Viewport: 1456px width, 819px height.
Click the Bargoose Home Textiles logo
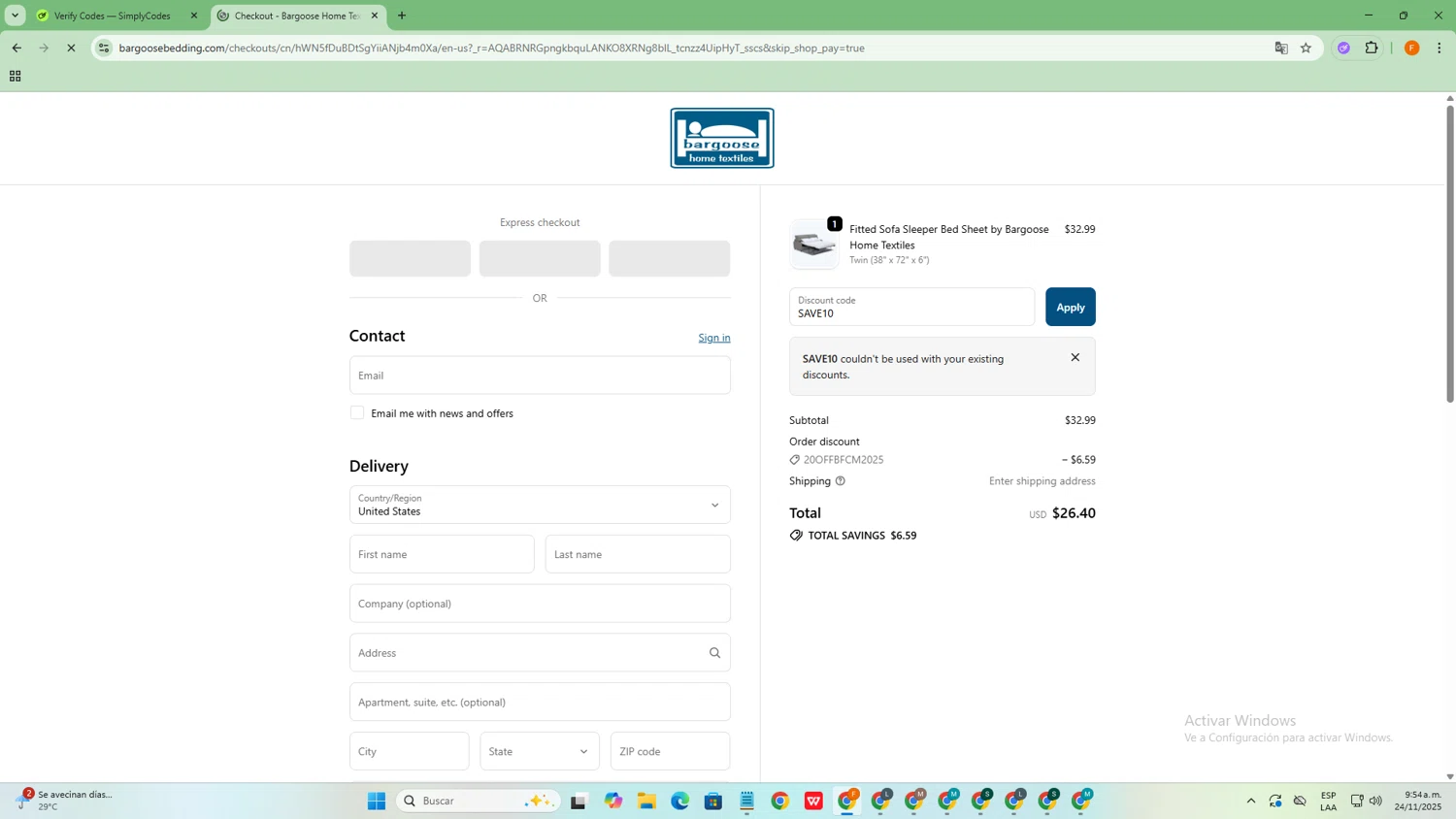coord(721,138)
